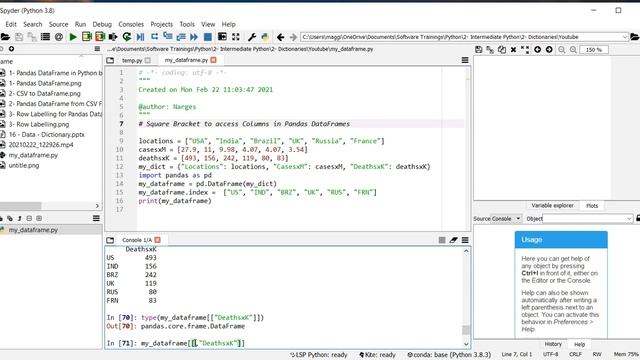Click Run selection or current line icon
The image size is (640, 360).
[113, 37]
